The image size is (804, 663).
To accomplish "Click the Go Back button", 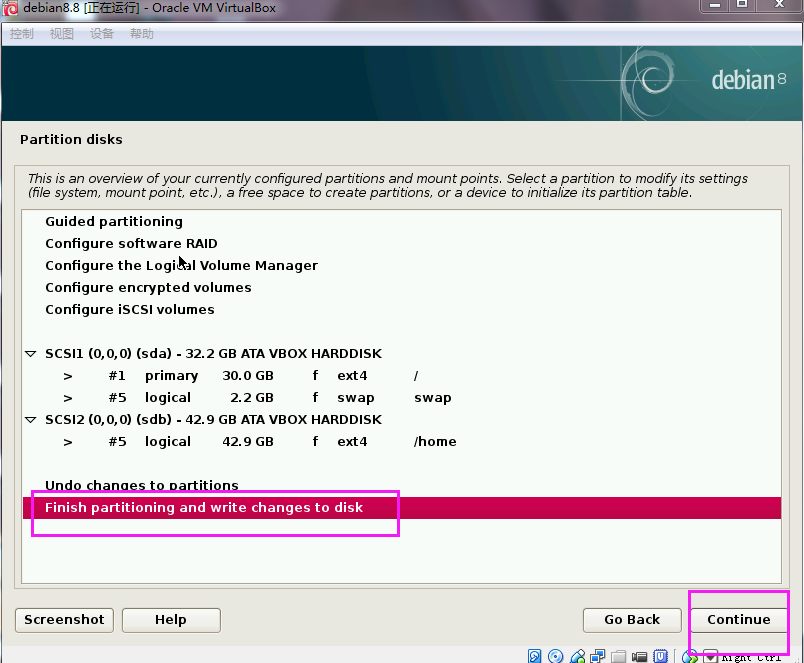I will (x=631, y=620).
